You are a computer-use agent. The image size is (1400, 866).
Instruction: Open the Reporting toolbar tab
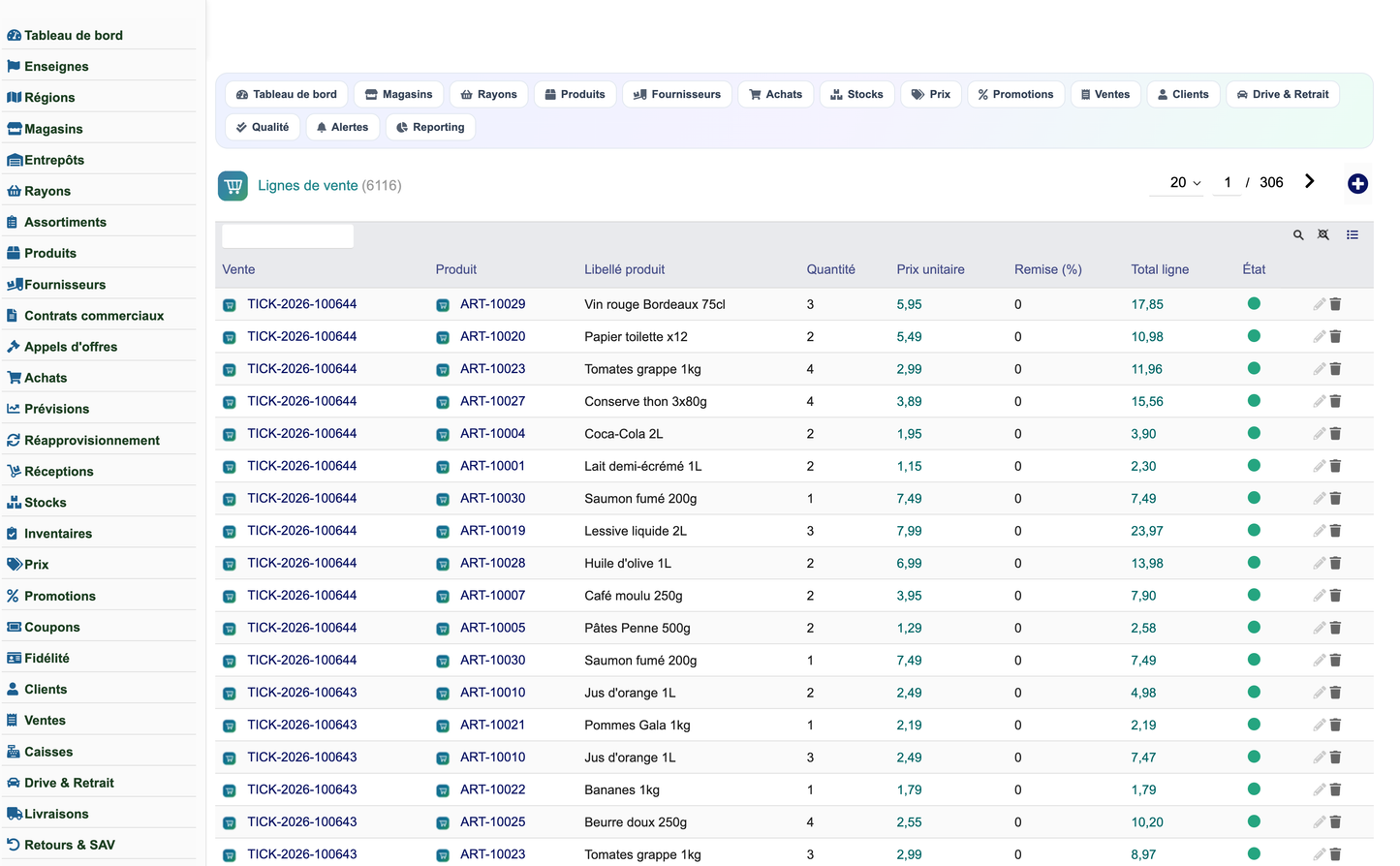coord(430,127)
